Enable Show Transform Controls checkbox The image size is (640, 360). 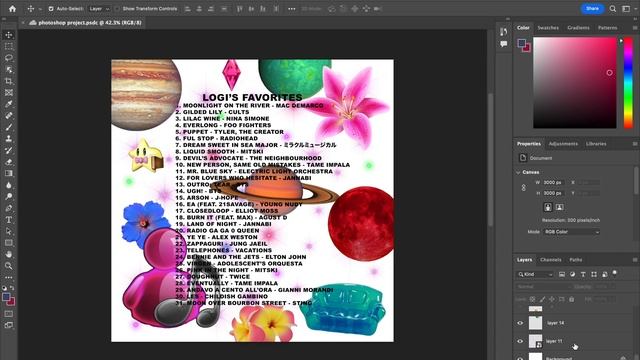(117, 9)
